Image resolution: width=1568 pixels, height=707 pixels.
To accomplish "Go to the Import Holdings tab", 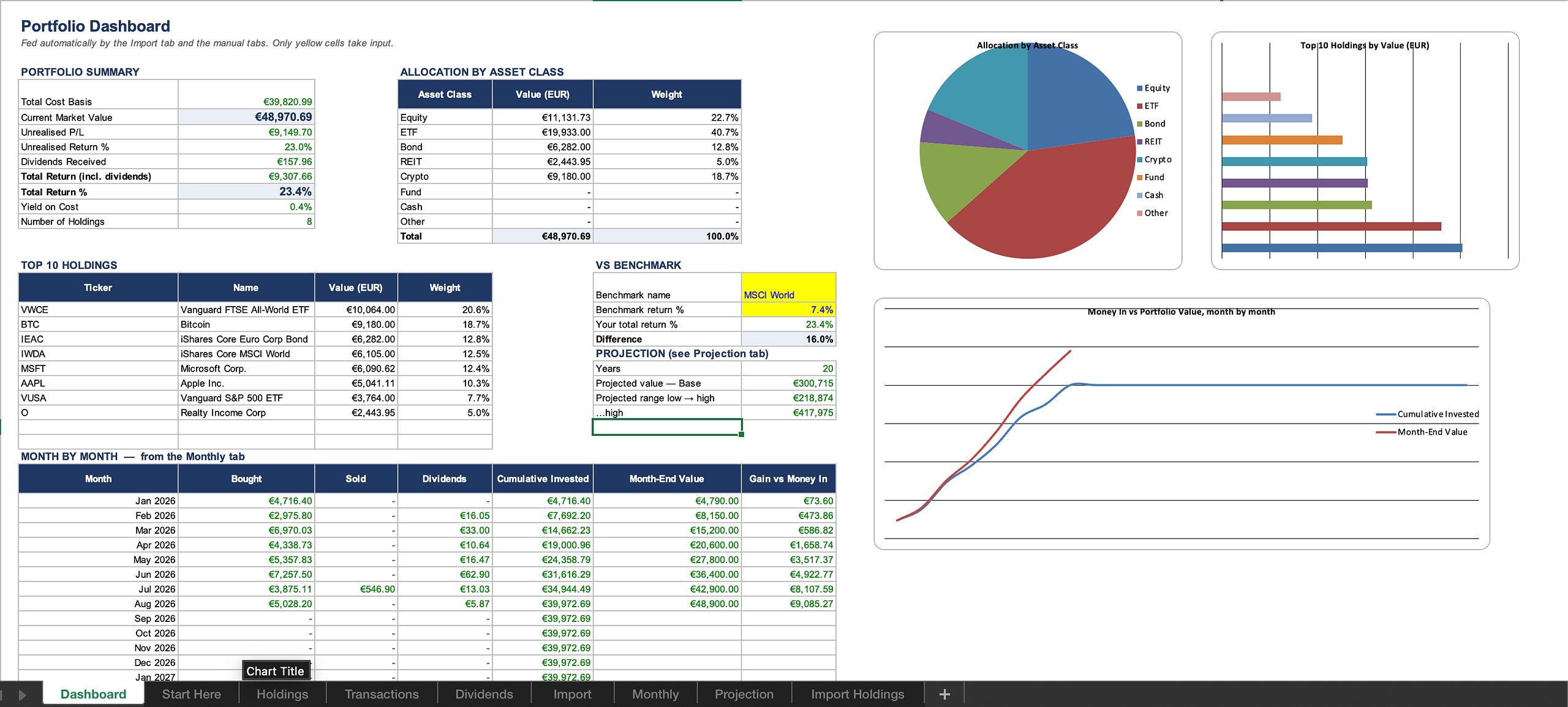I will 858,694.
